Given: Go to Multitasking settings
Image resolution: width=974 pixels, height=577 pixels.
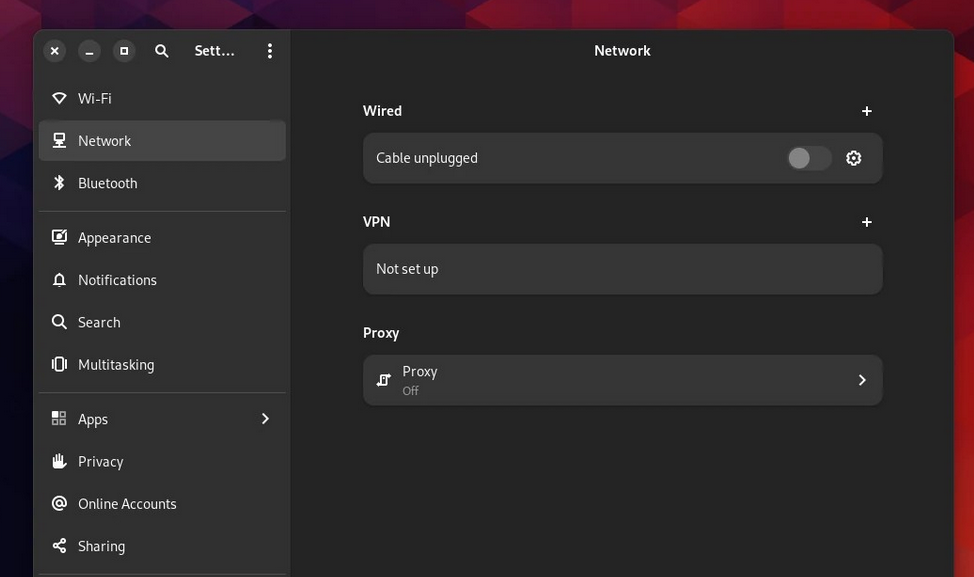Looking at the screenshot, I should [x=116, y=365].
